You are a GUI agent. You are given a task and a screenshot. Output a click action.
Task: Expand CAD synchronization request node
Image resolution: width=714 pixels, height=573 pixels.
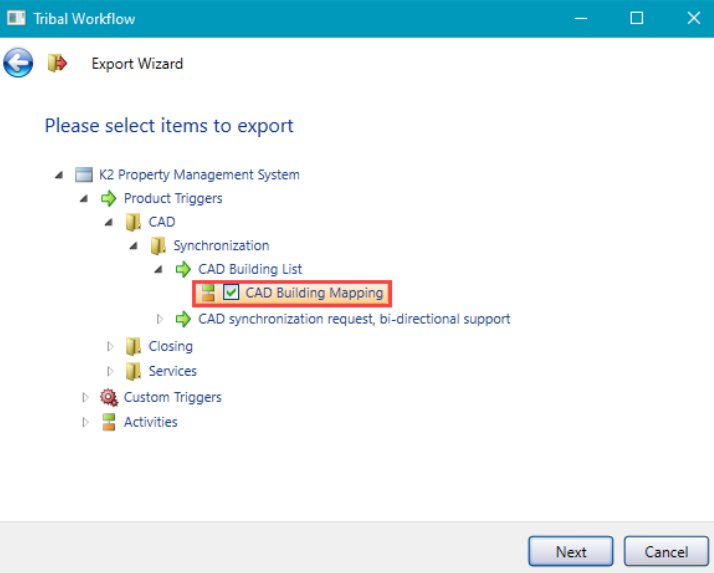[160, 319]
